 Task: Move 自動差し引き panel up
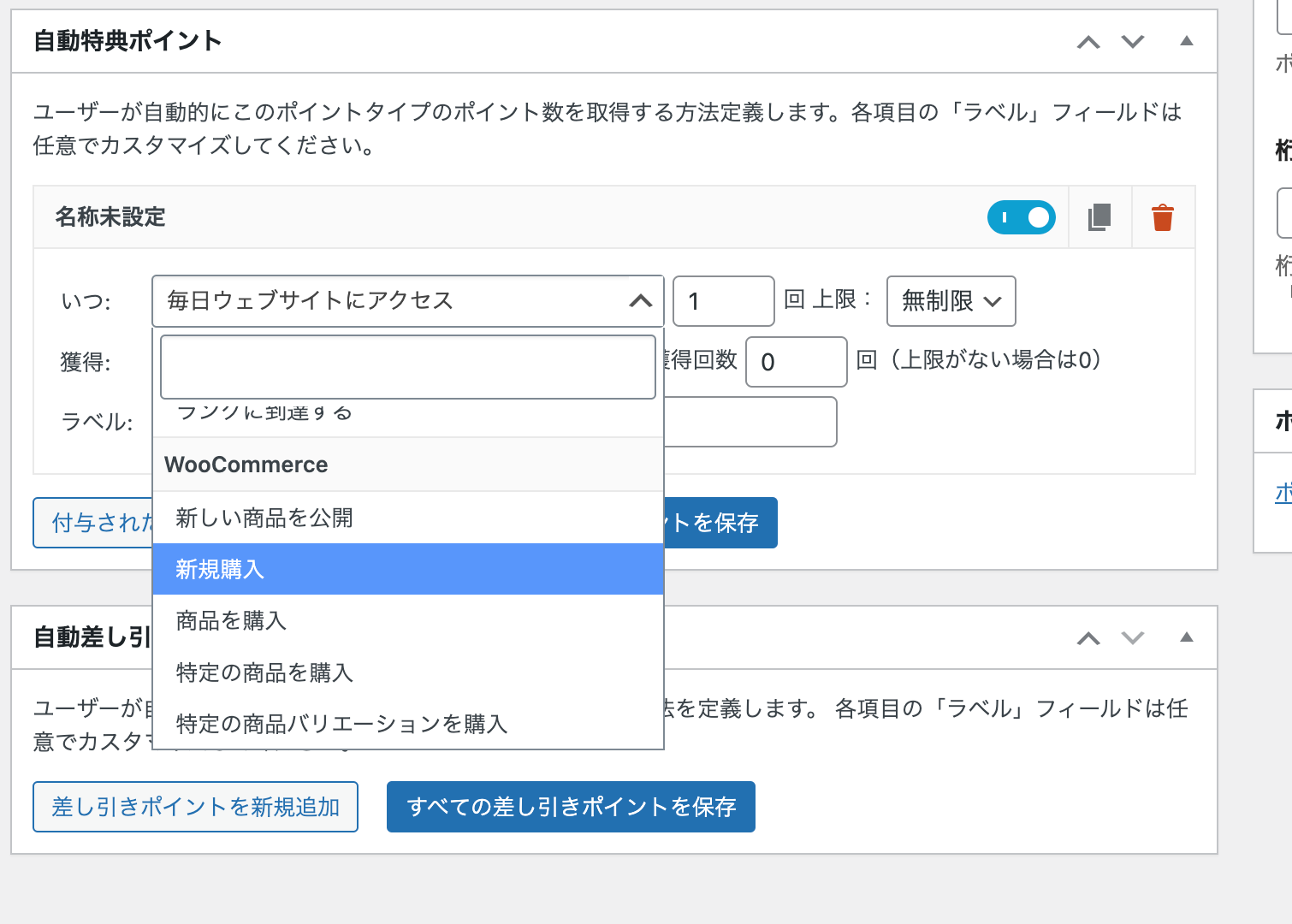1088,638
